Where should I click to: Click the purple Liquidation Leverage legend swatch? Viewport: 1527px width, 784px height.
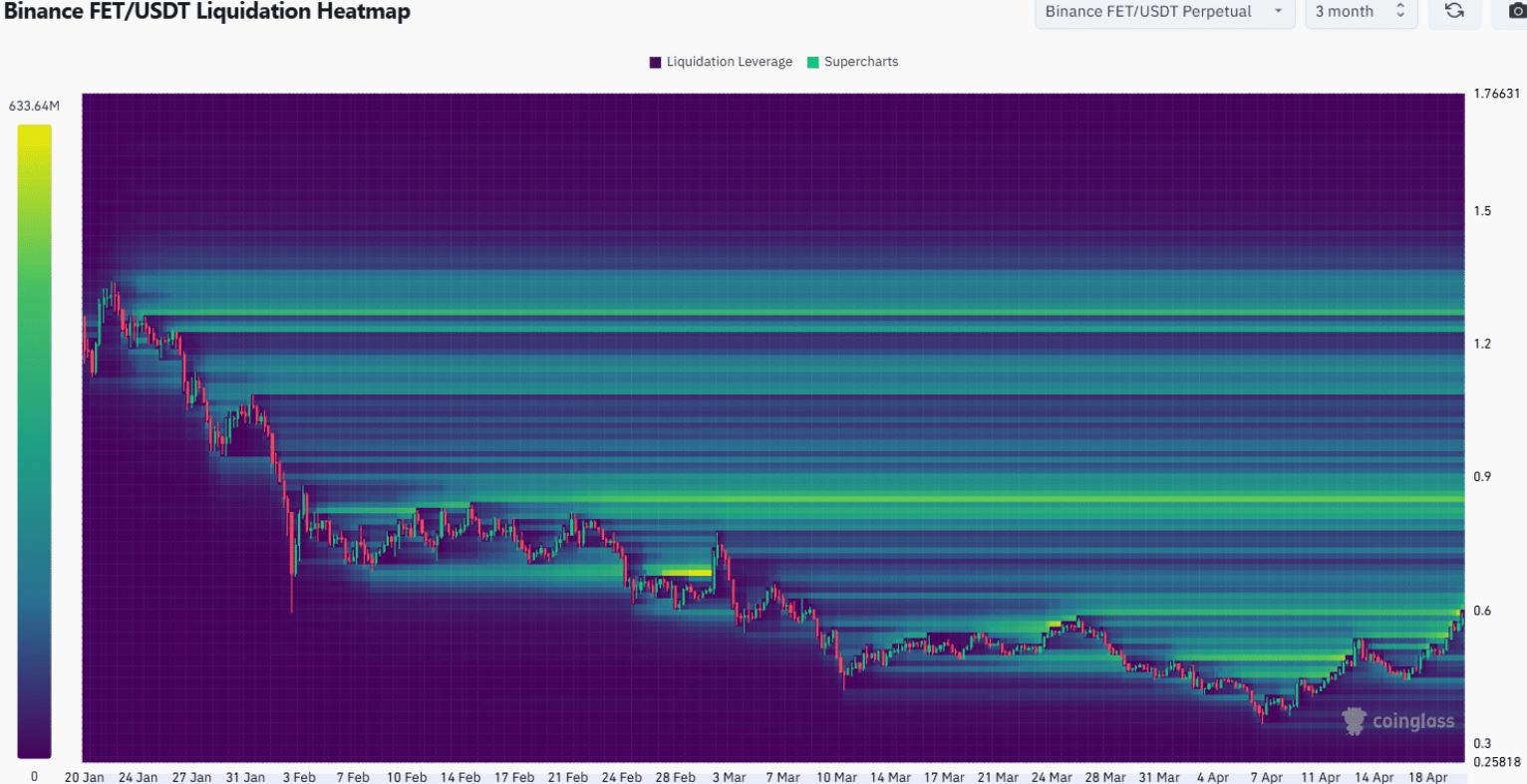(x=656, y=62)
